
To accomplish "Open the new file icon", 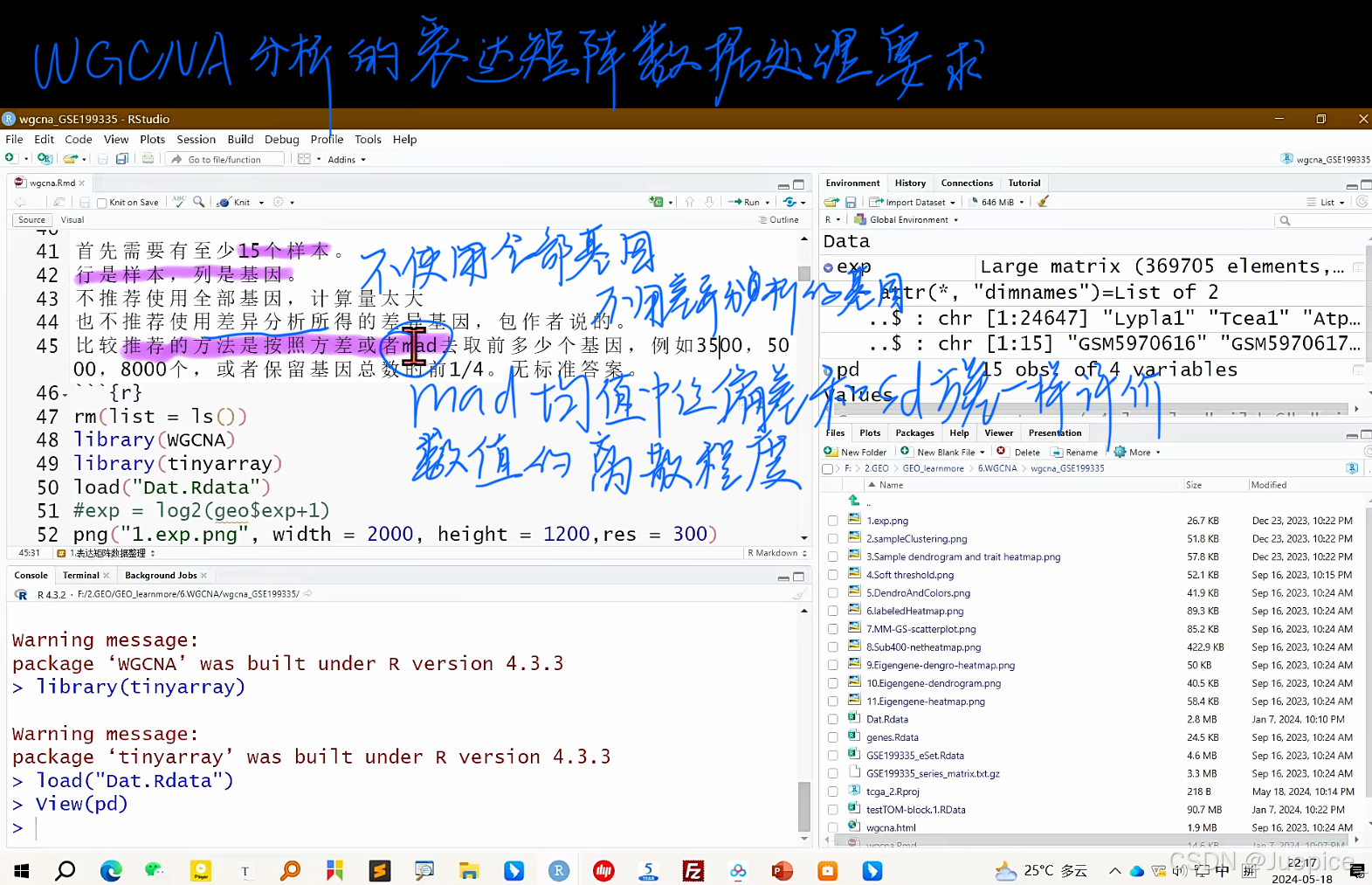I will pos(10,159).
